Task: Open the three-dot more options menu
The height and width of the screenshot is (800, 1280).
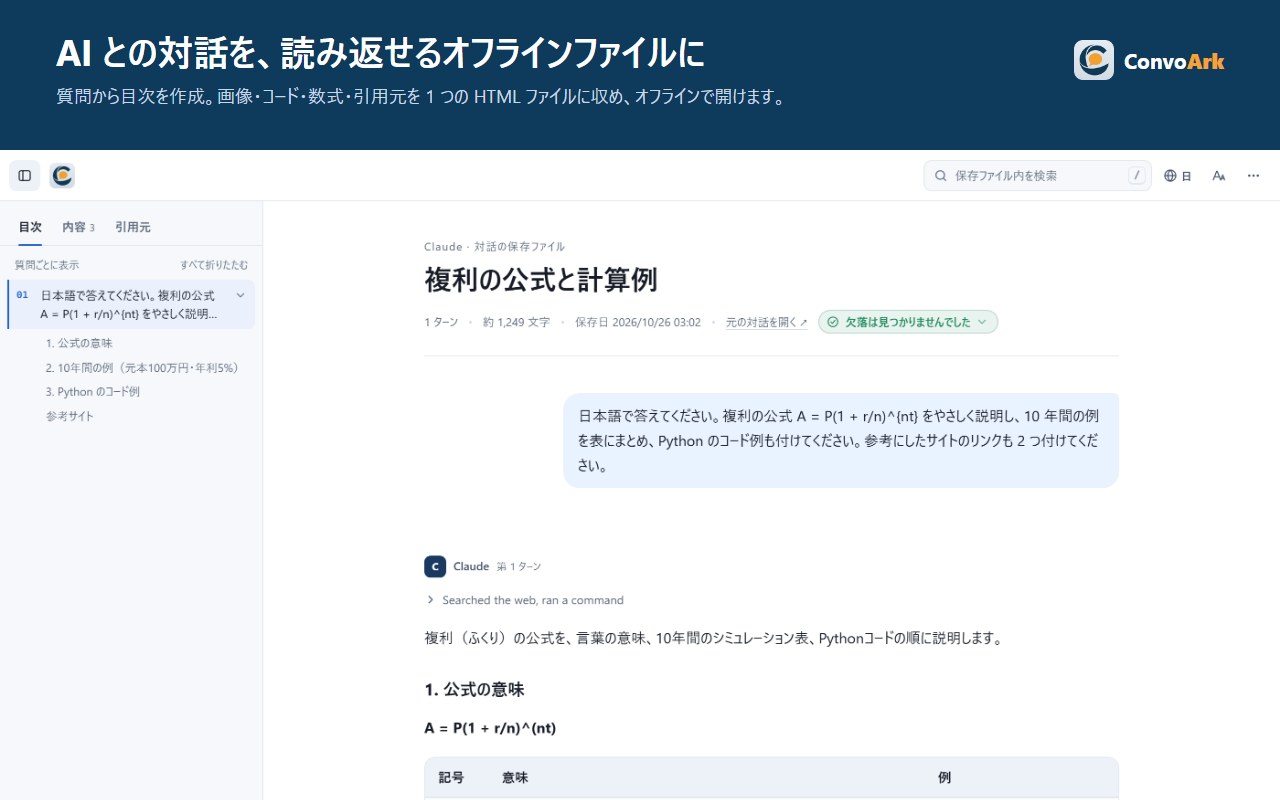Action: (1253, 176)
